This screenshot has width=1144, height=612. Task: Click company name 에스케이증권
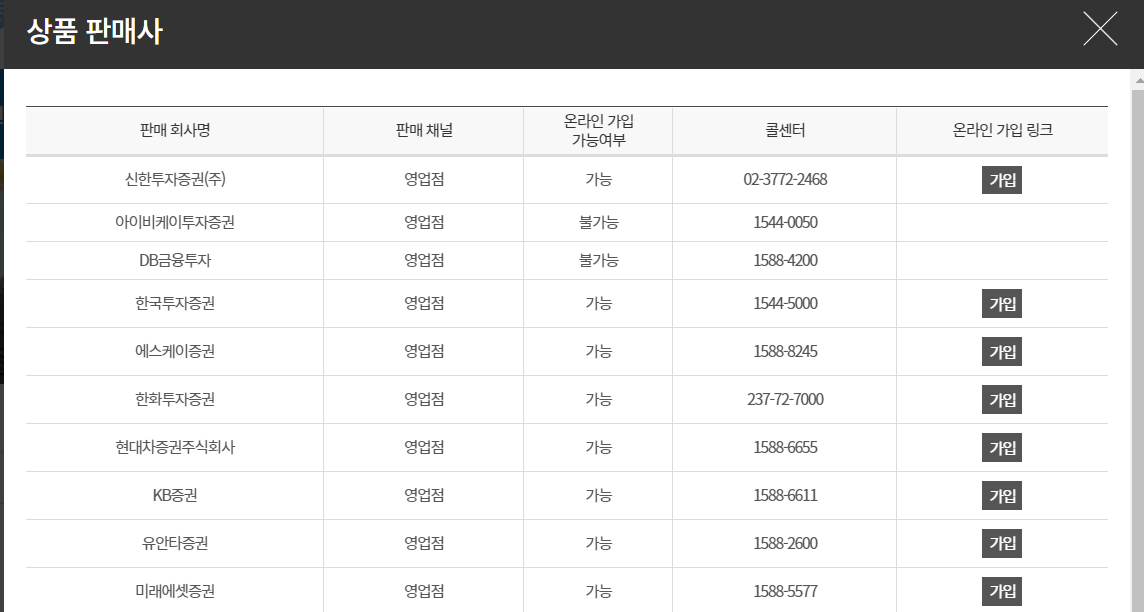coord(175,352)
